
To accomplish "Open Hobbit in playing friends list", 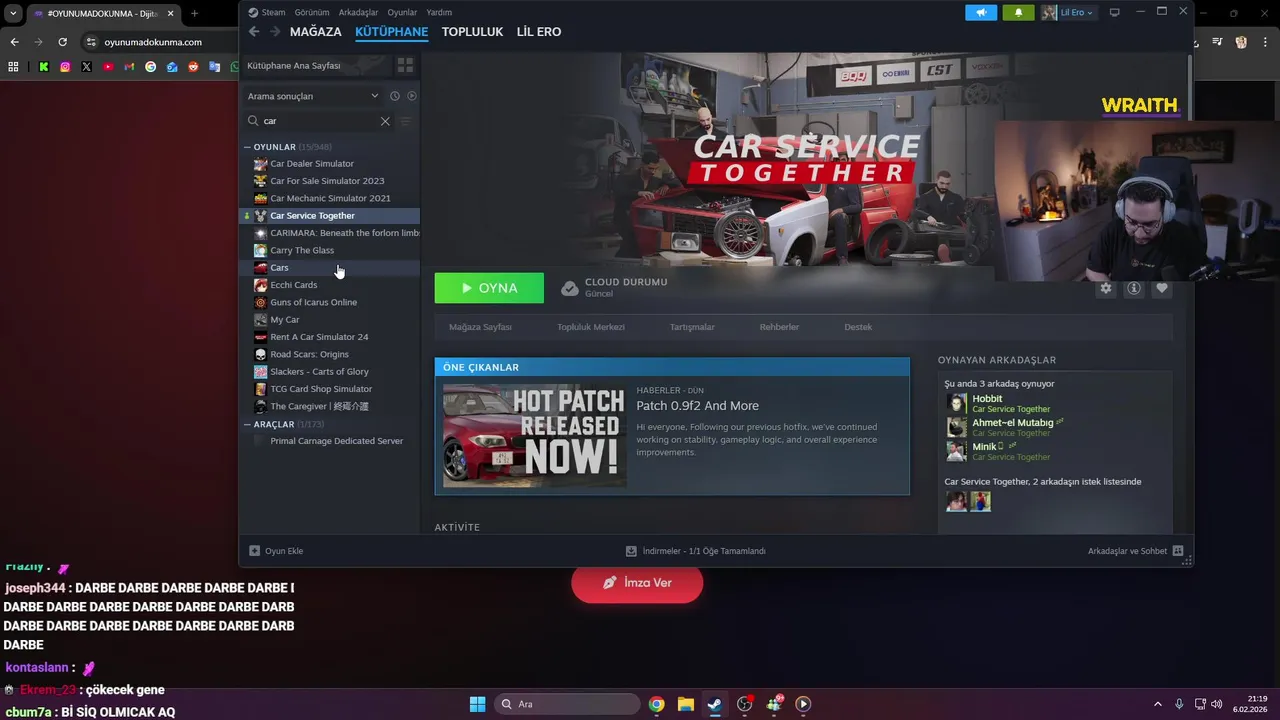I will point(987,398).
